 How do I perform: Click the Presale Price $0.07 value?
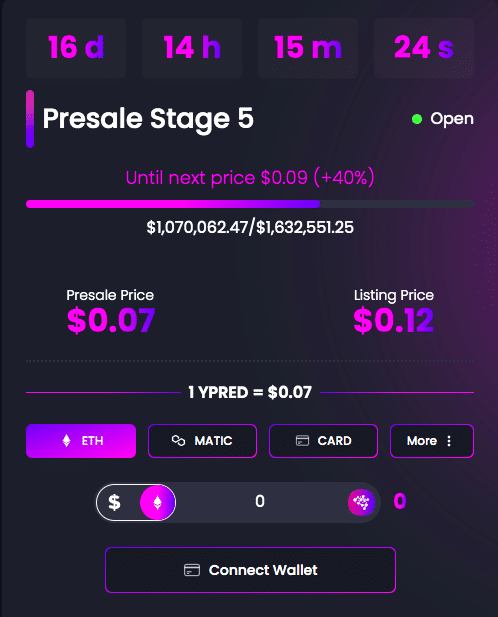pyautogui.click(x=111, y=320)
